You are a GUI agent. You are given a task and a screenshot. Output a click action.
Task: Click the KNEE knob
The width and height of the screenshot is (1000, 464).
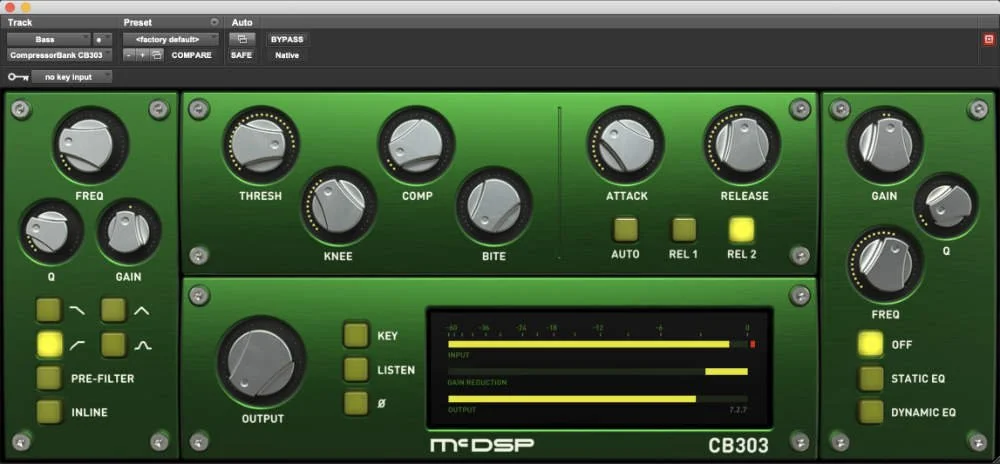(x=338, y=206)
